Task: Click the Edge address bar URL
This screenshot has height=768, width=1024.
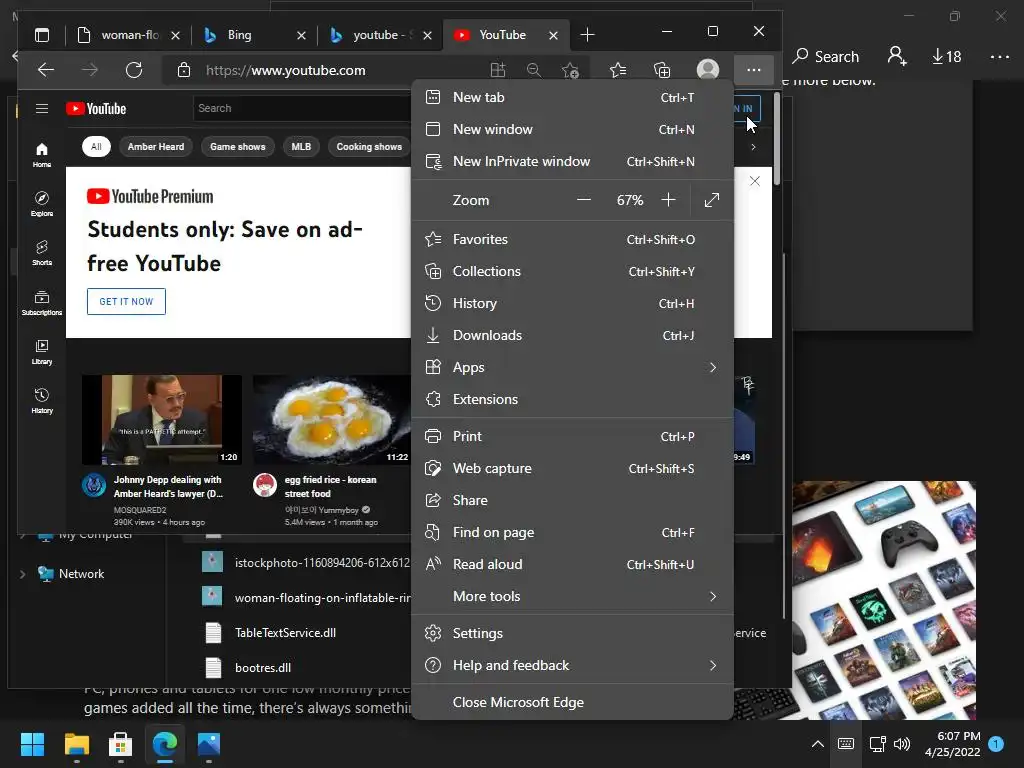Action: (285, 71)
